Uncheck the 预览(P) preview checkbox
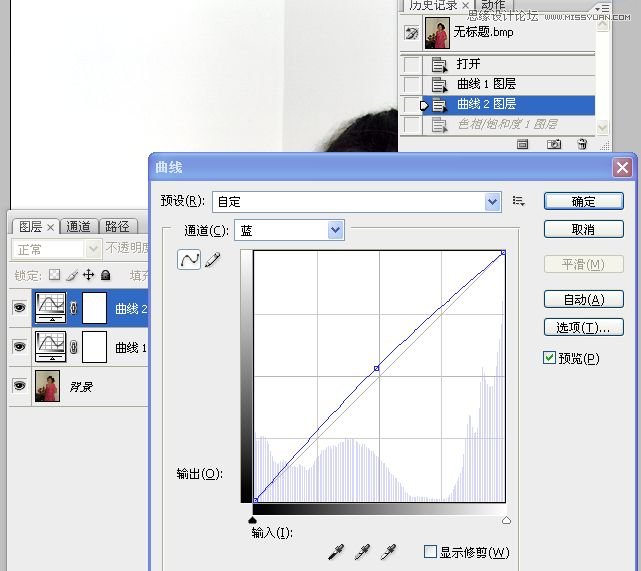The width and height of the screenshot is (641, 571). click(549, 358)
